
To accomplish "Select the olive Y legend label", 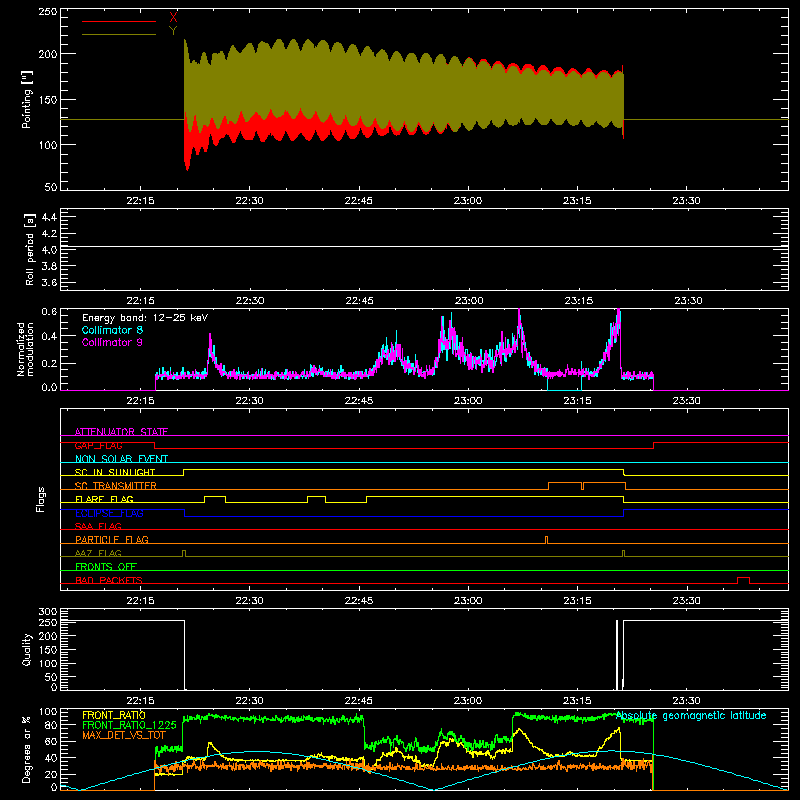I will 173,31.
